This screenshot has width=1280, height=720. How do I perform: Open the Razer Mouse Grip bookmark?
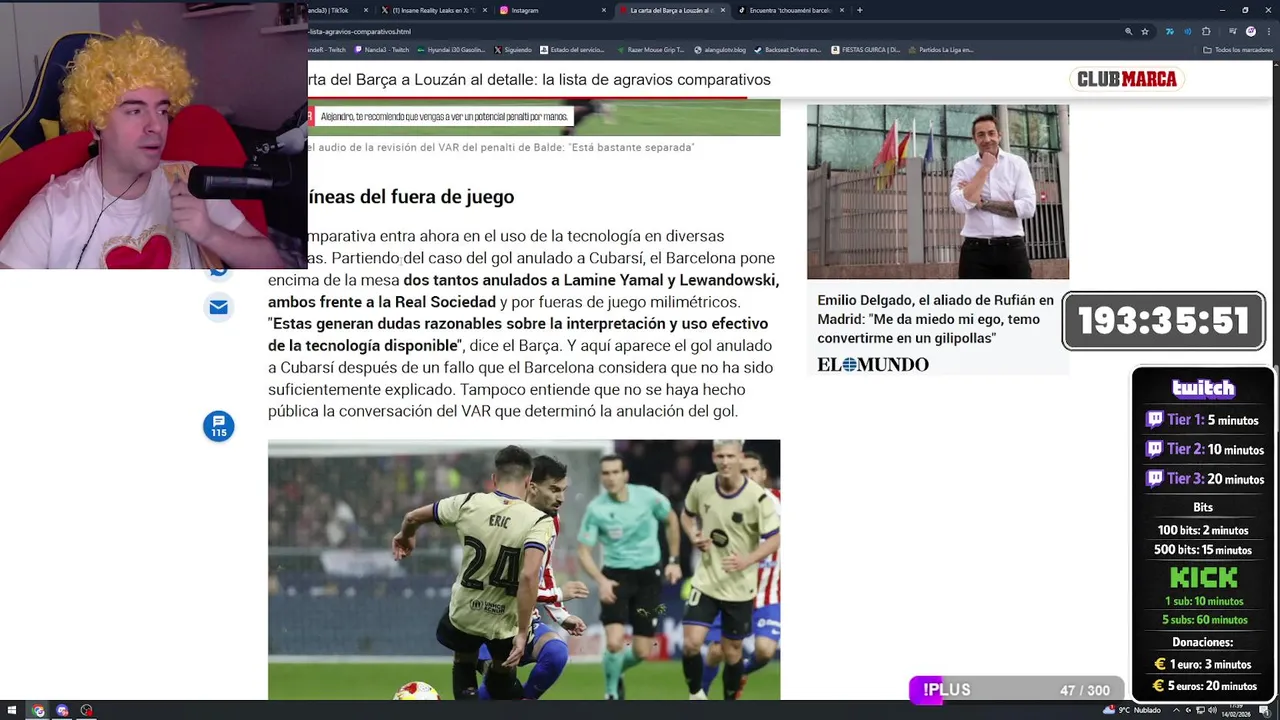coord(650,49)
